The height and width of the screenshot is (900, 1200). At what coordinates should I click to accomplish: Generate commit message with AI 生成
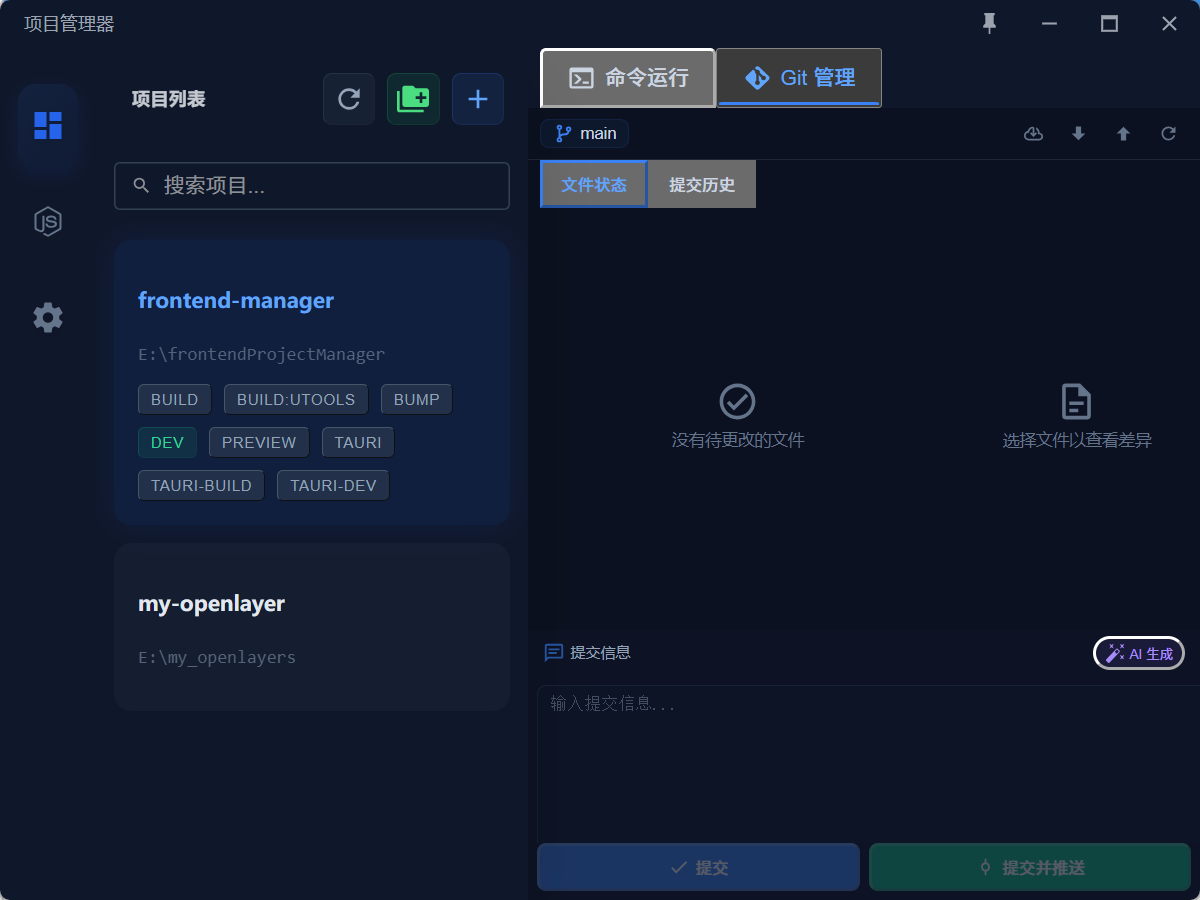click(x=1139, y=654)
